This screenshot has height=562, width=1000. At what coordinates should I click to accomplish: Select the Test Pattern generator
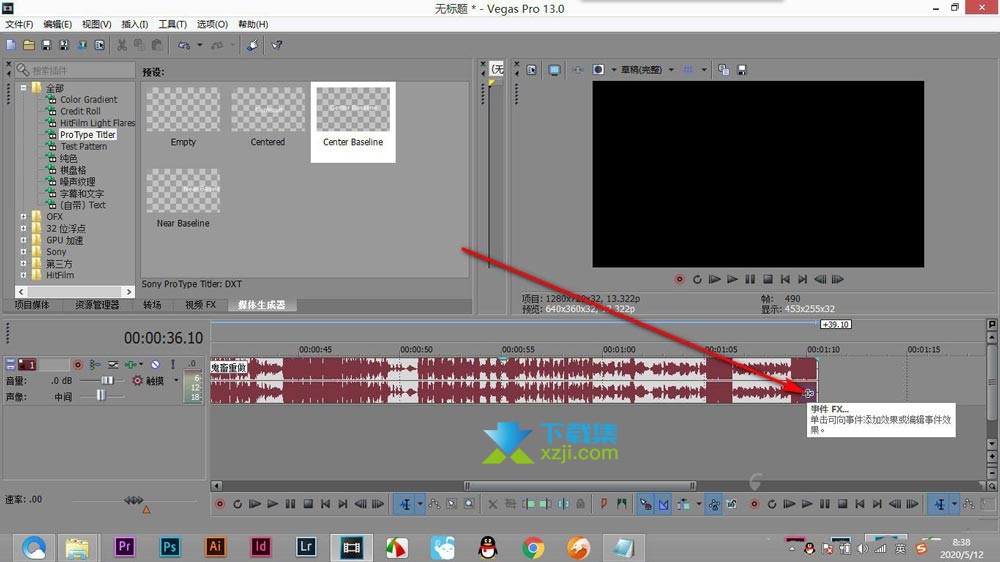[84, 146]
